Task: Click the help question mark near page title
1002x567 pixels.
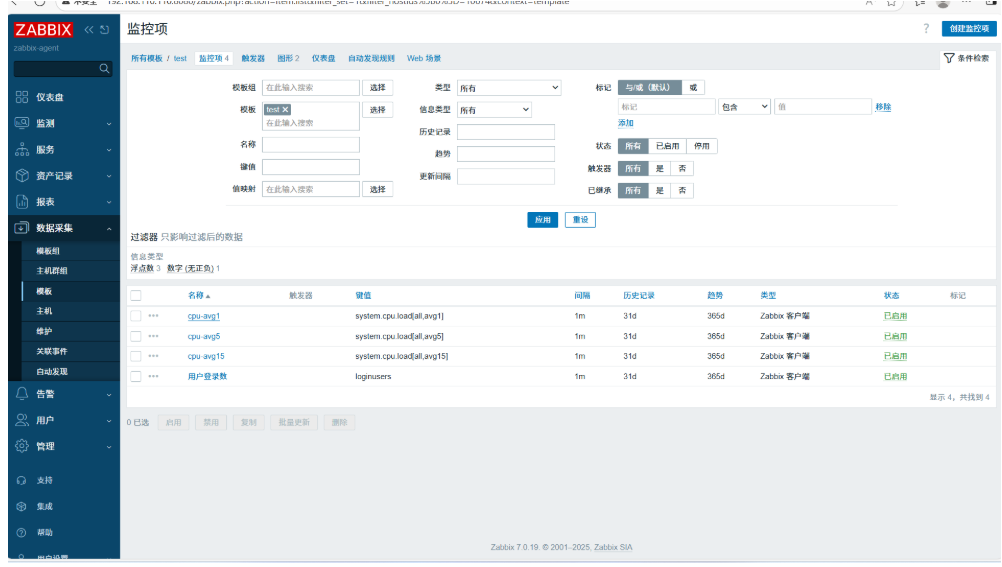Action: coord(926,29)
